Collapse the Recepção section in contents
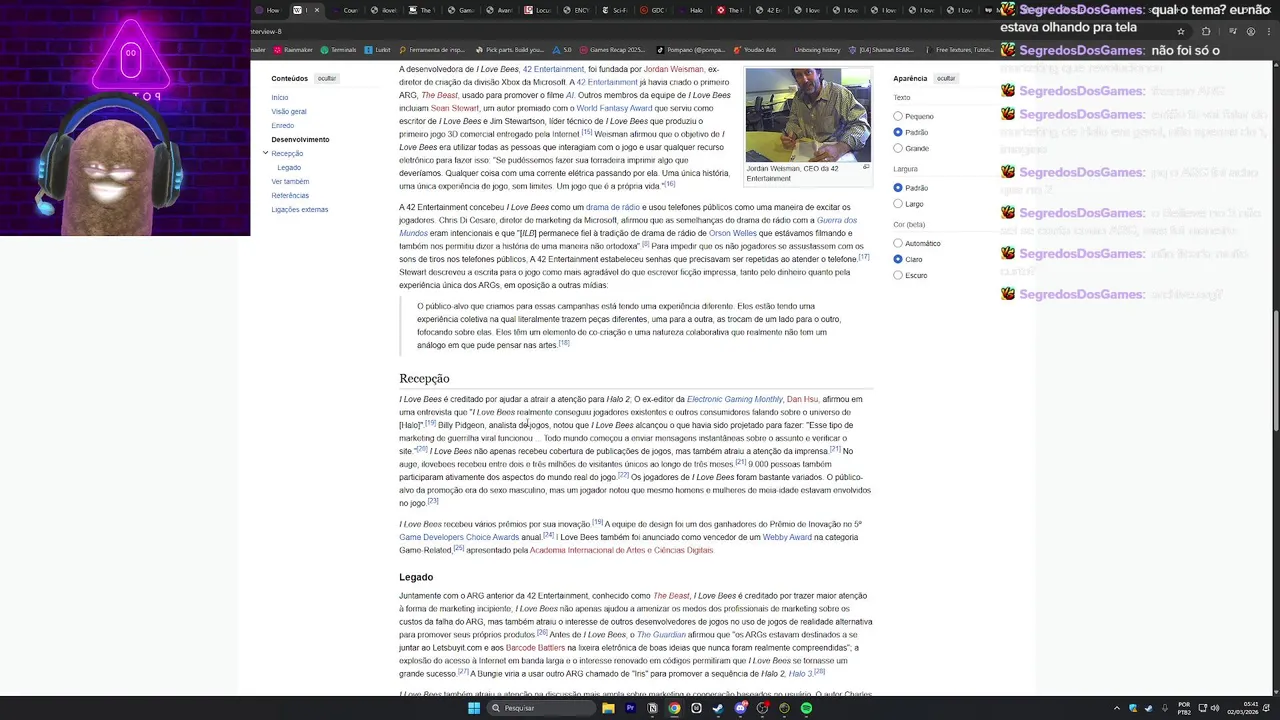This screenshot has width=1280, height=720. (x=265, y=153)
